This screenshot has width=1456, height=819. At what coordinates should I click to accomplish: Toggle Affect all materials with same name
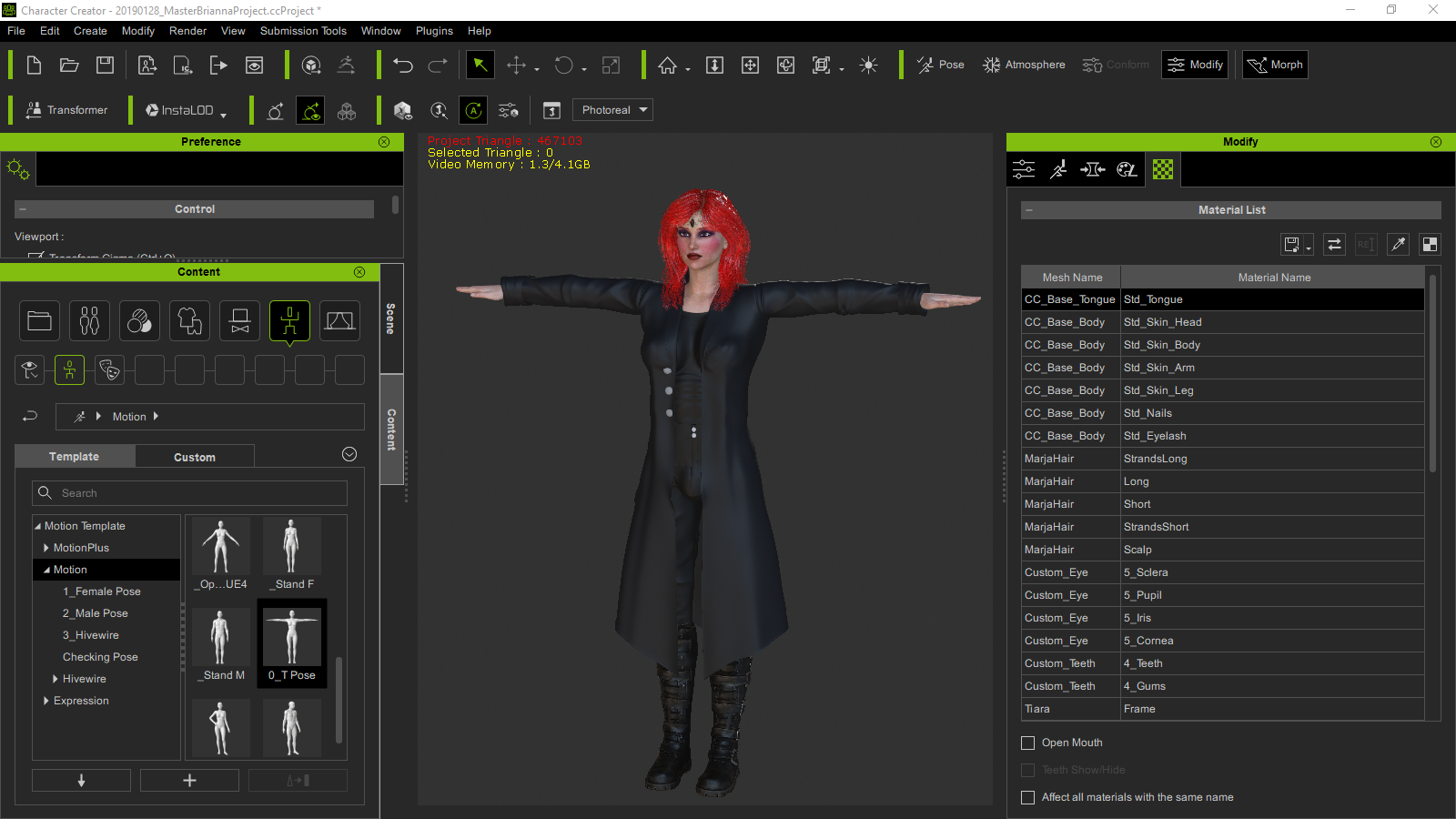(x=1028, y=797)
